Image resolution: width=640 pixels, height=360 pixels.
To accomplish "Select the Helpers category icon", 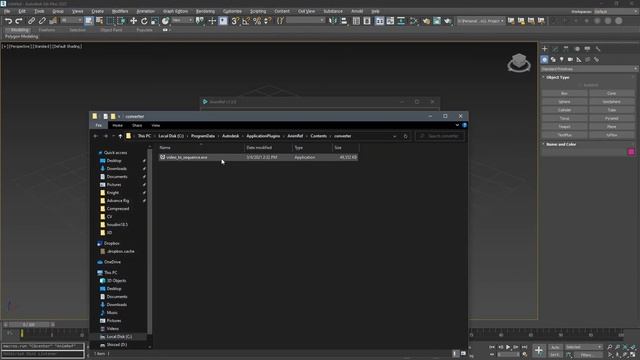I will [x=579, y=60].
